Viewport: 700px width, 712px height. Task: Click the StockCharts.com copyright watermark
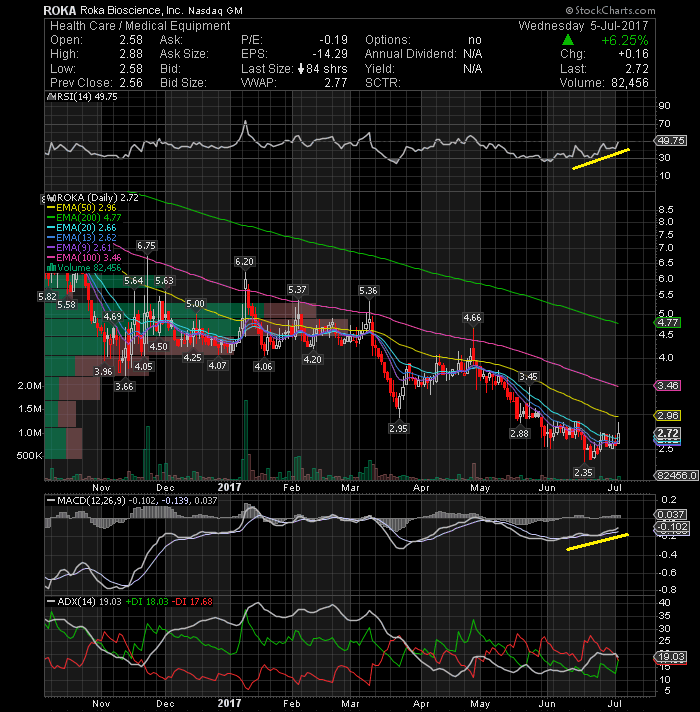(610, 10)
